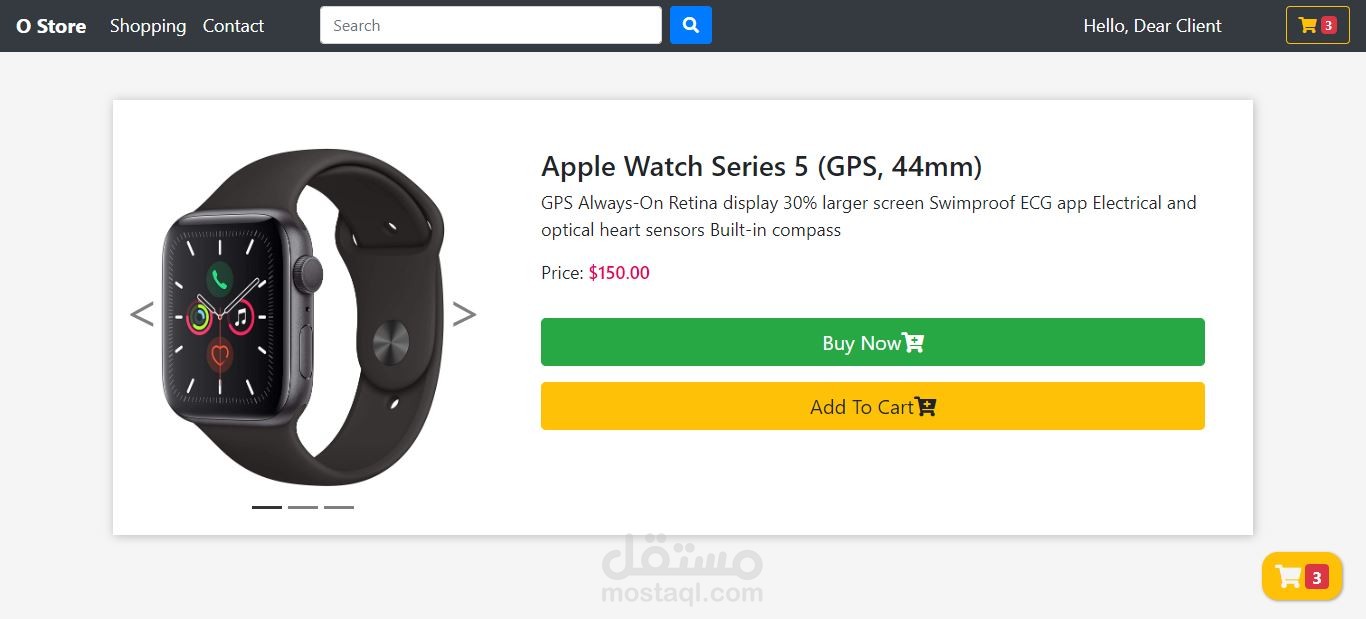Click the cart icon on Buy Now

[913, 343]
